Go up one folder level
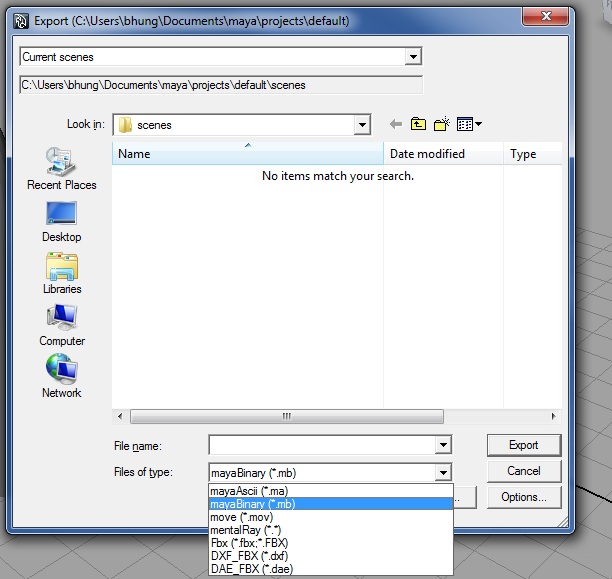 (x=418, y=124)
